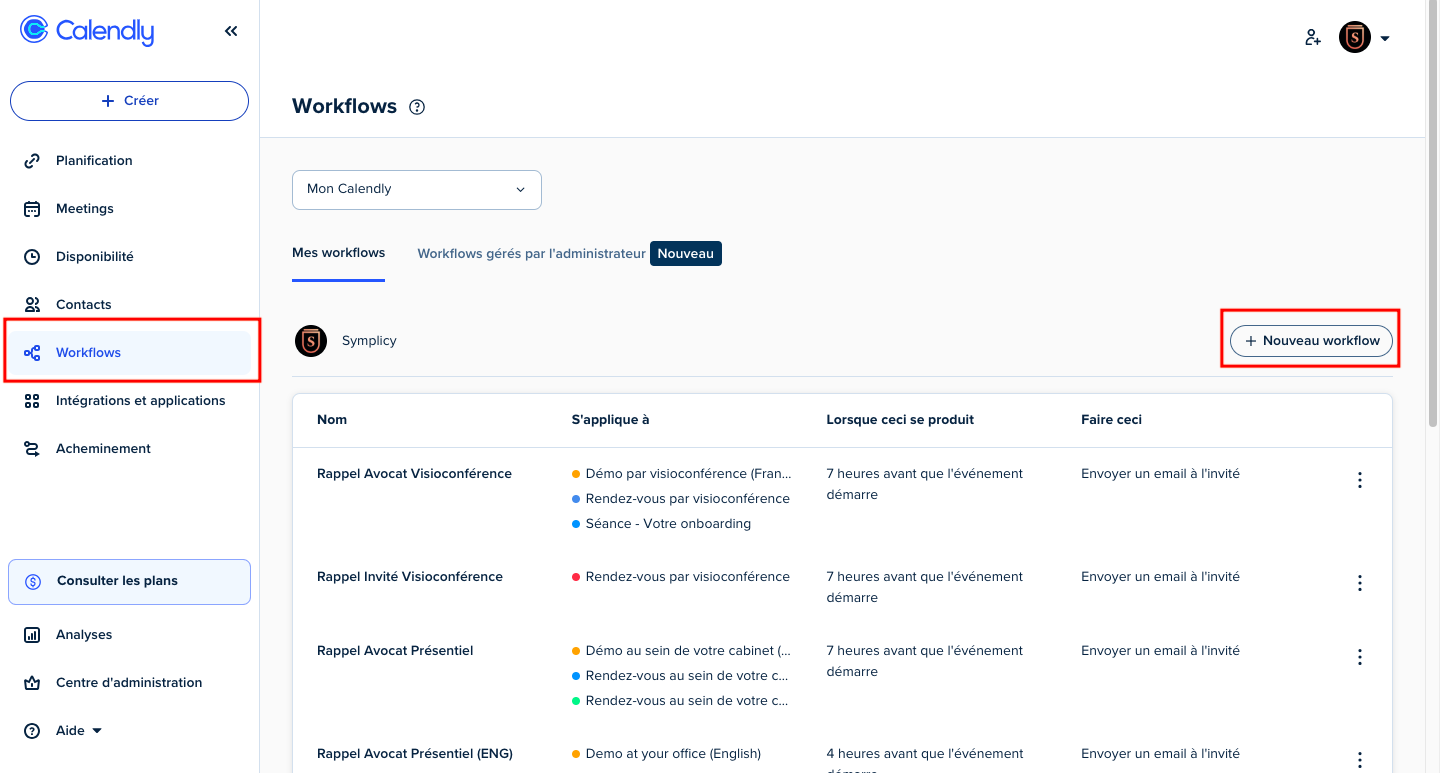Open Contacts in the sidebar
The image size is (1440, 773).
pyautogui.click(x=83, y=305)
